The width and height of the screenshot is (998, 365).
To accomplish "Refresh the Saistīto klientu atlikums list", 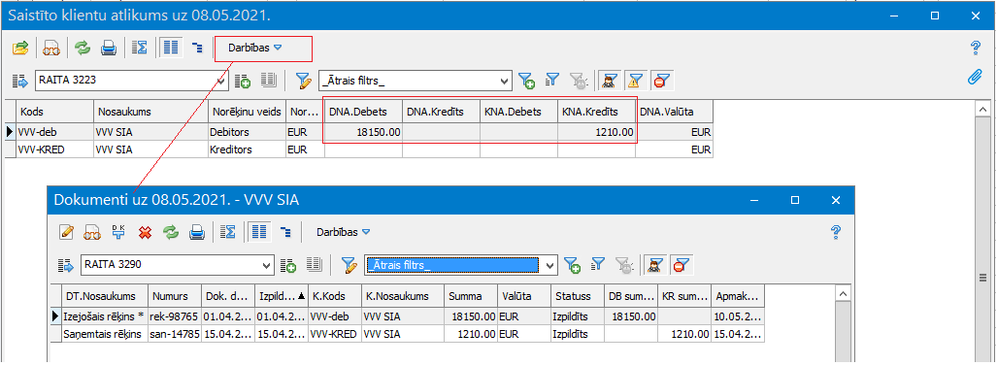I will coord(82,48).
